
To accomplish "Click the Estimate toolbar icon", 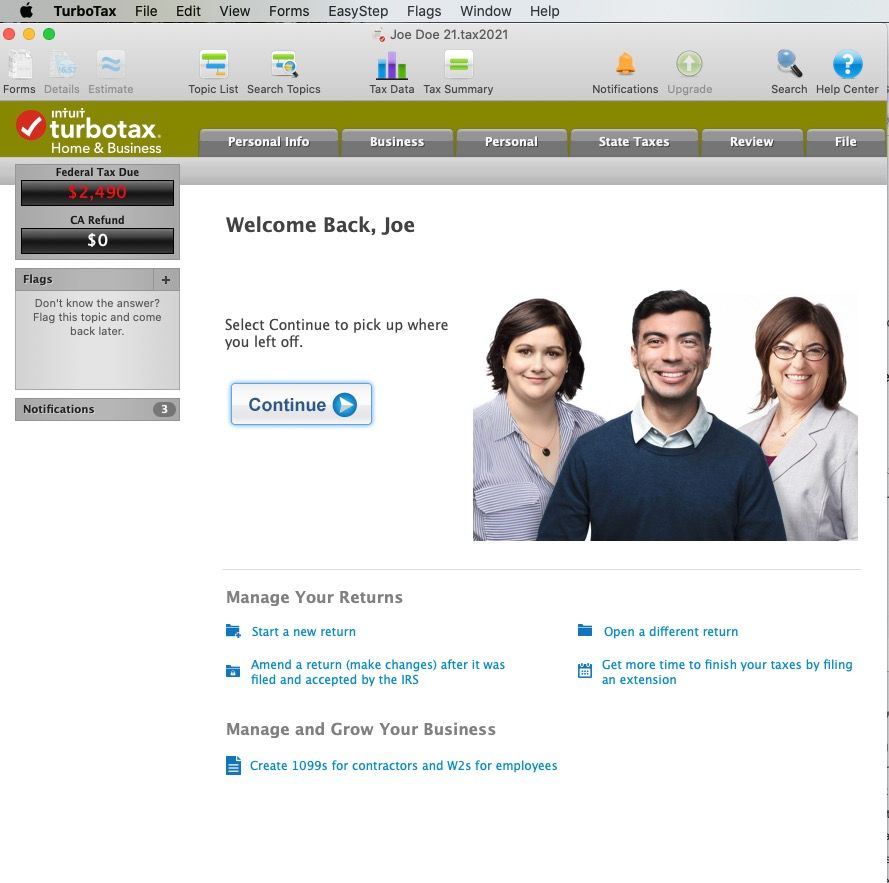I will [111, 65].
